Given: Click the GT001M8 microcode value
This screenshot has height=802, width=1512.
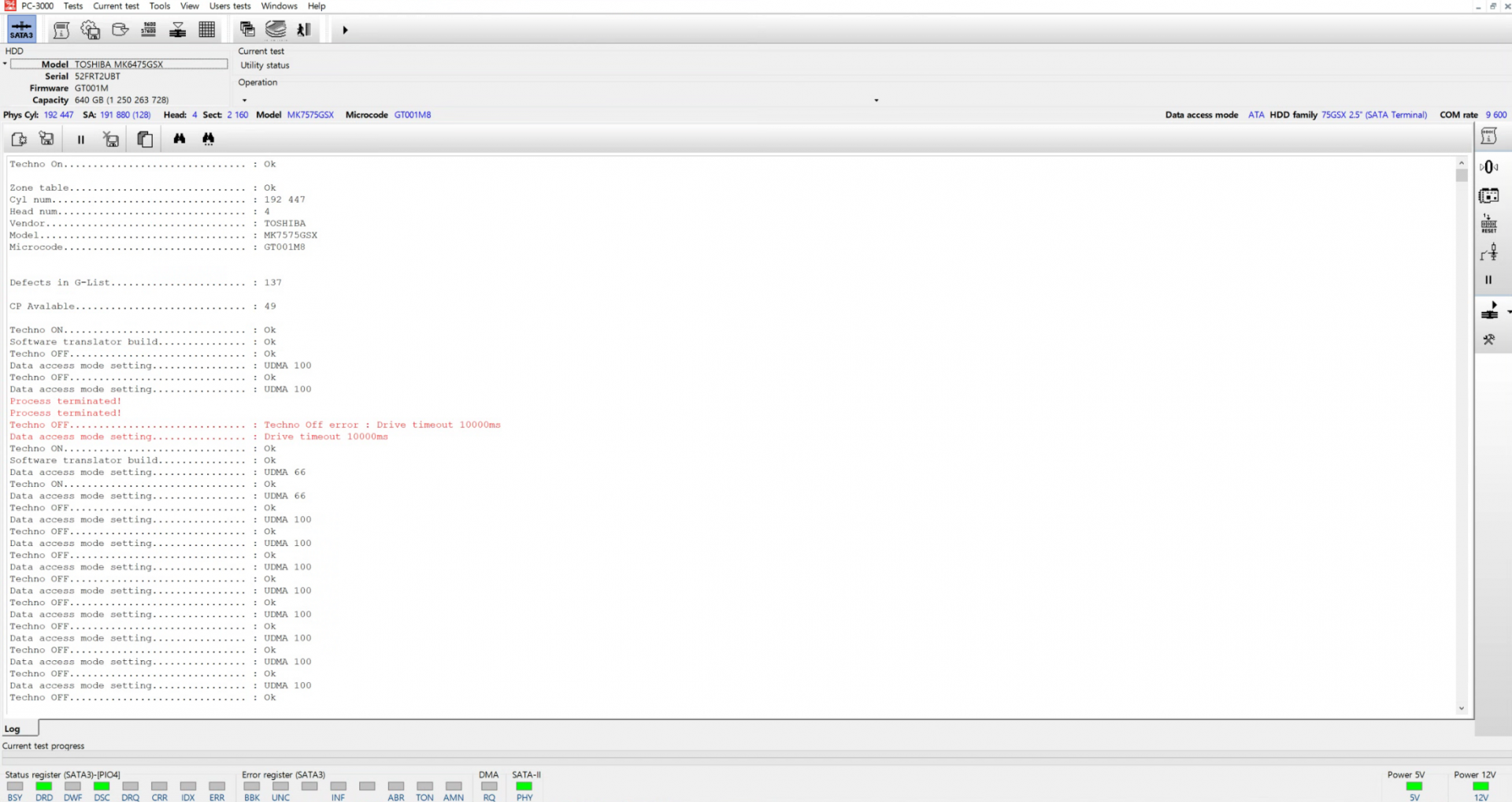Looking at the screenshot, I should 413,115.
